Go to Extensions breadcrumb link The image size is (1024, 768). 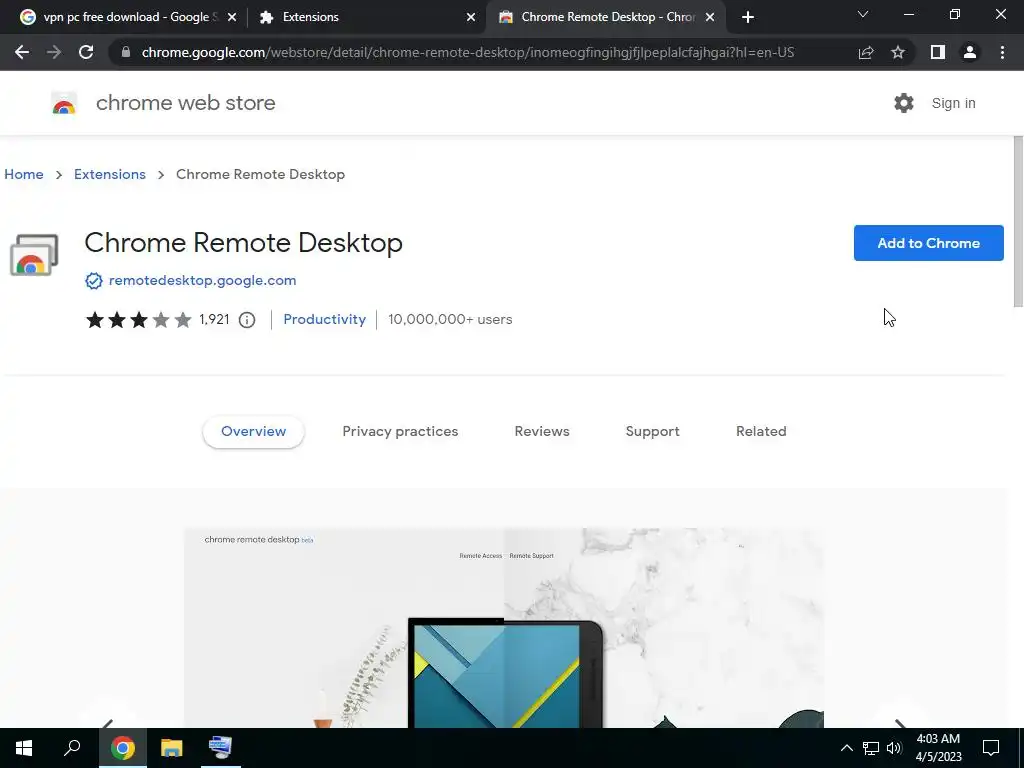[x=110, y=174]
